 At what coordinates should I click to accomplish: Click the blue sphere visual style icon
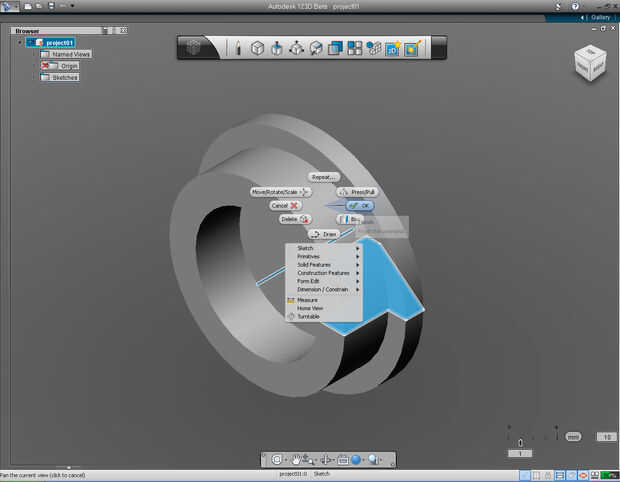(356, 459)
